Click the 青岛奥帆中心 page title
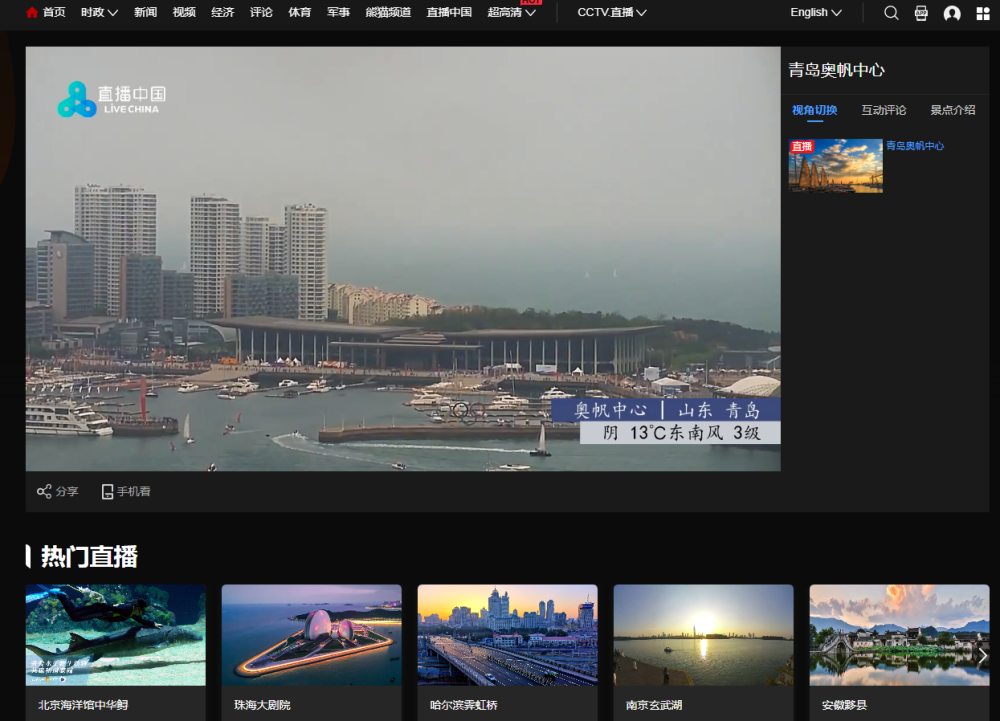The width and height of the screenshot is (1000, 721). click(x=836, y=69)
